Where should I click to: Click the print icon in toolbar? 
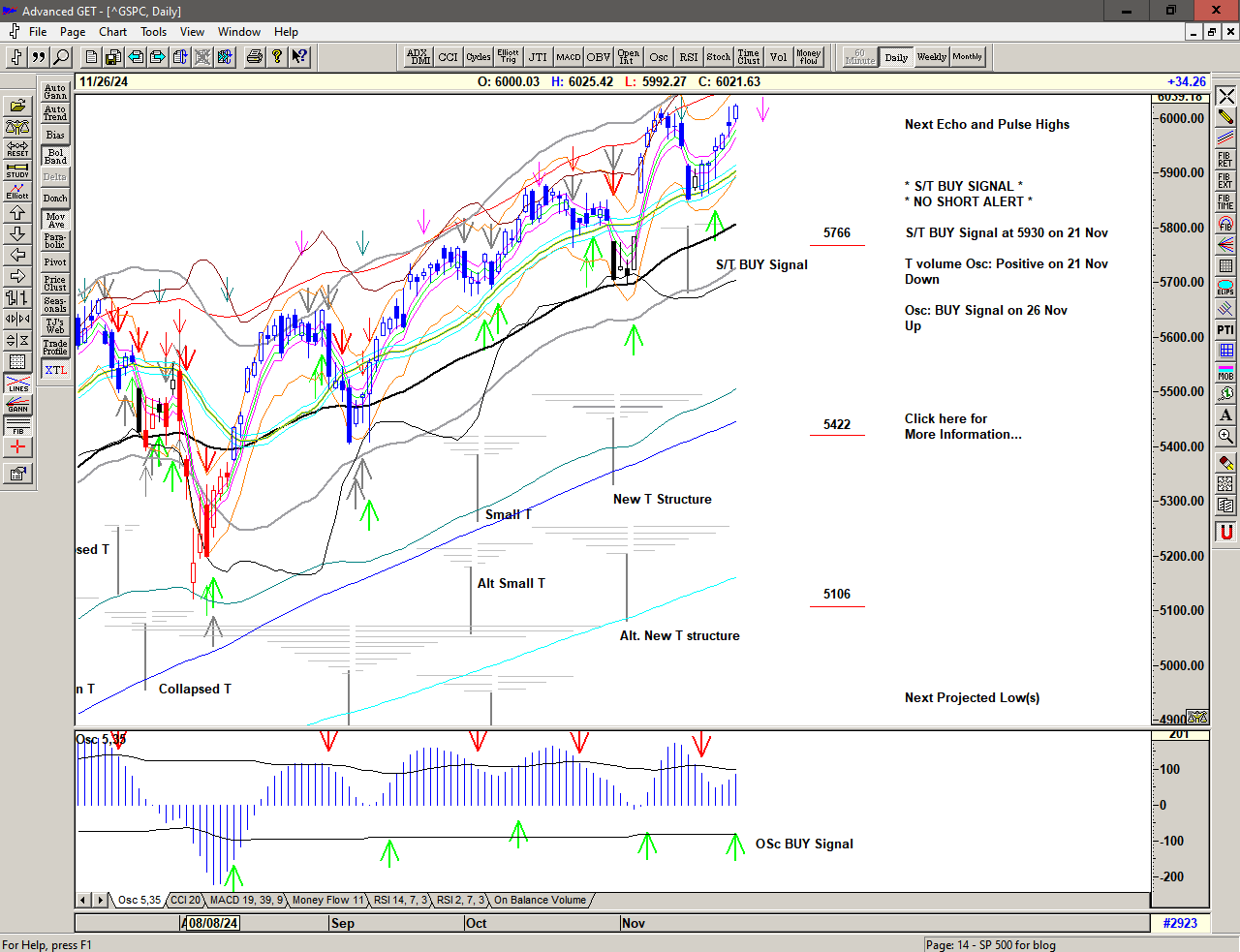pos(254,57)
